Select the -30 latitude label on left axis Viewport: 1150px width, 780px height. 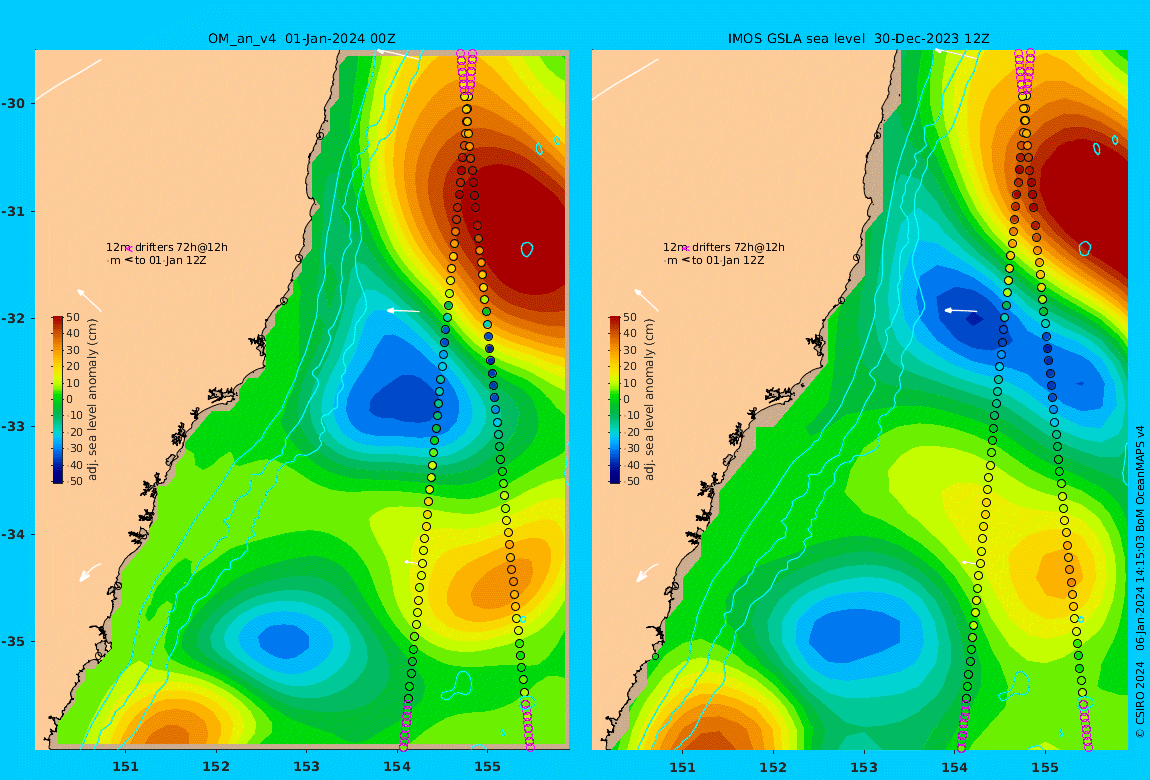[x=13, y=103]
